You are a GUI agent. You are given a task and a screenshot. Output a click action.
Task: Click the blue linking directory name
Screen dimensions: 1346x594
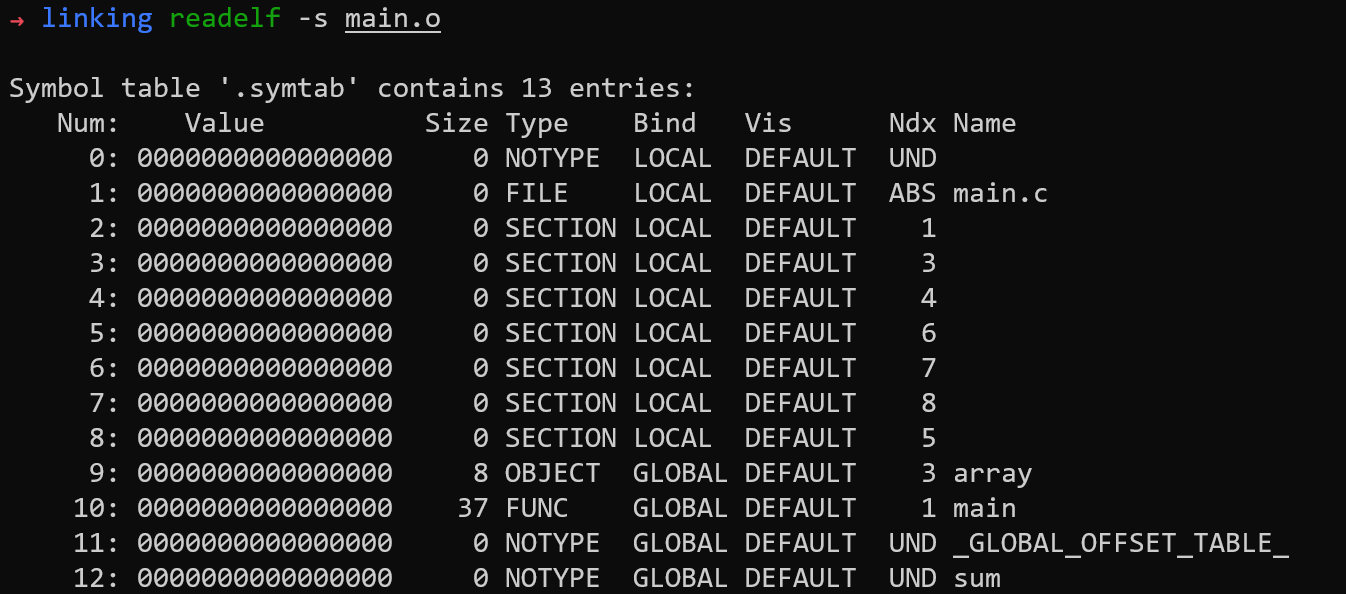(x=97, y=18)
